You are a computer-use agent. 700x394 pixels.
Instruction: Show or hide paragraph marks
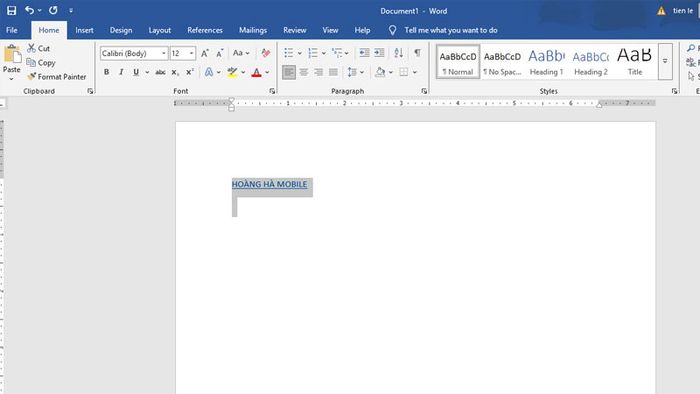click(417, 53)
